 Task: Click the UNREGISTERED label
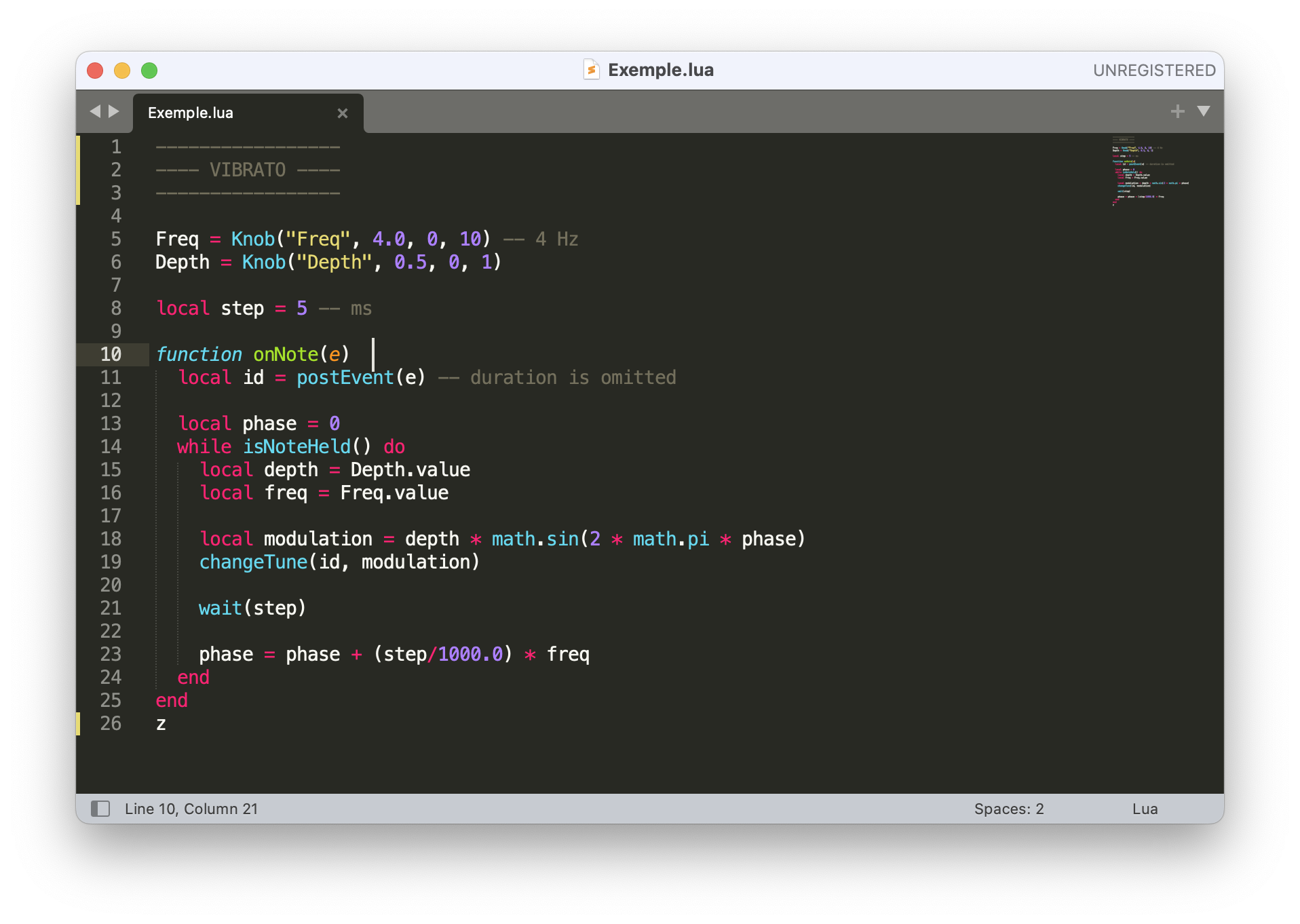coord(1154,70)
